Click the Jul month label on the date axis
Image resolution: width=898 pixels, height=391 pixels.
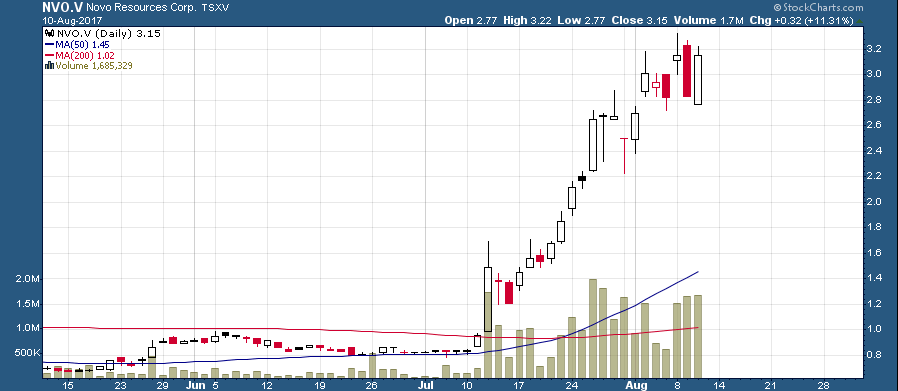tap(427, 385)
